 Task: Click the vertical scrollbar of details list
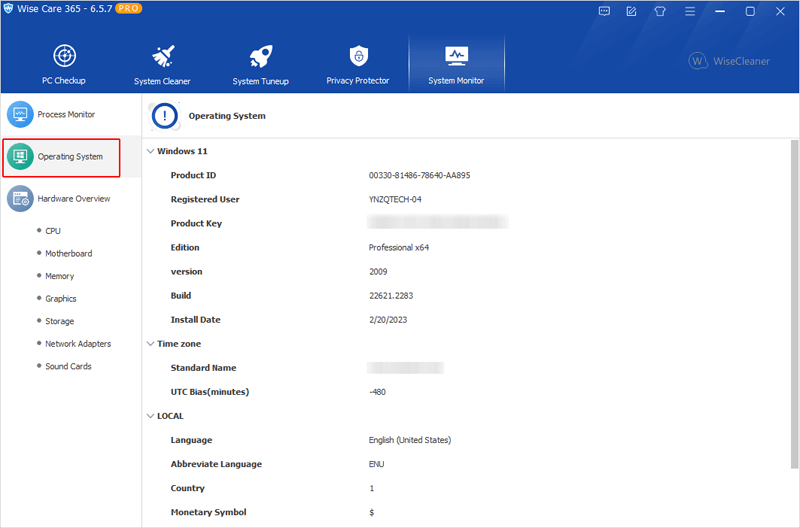pos(794,304)
